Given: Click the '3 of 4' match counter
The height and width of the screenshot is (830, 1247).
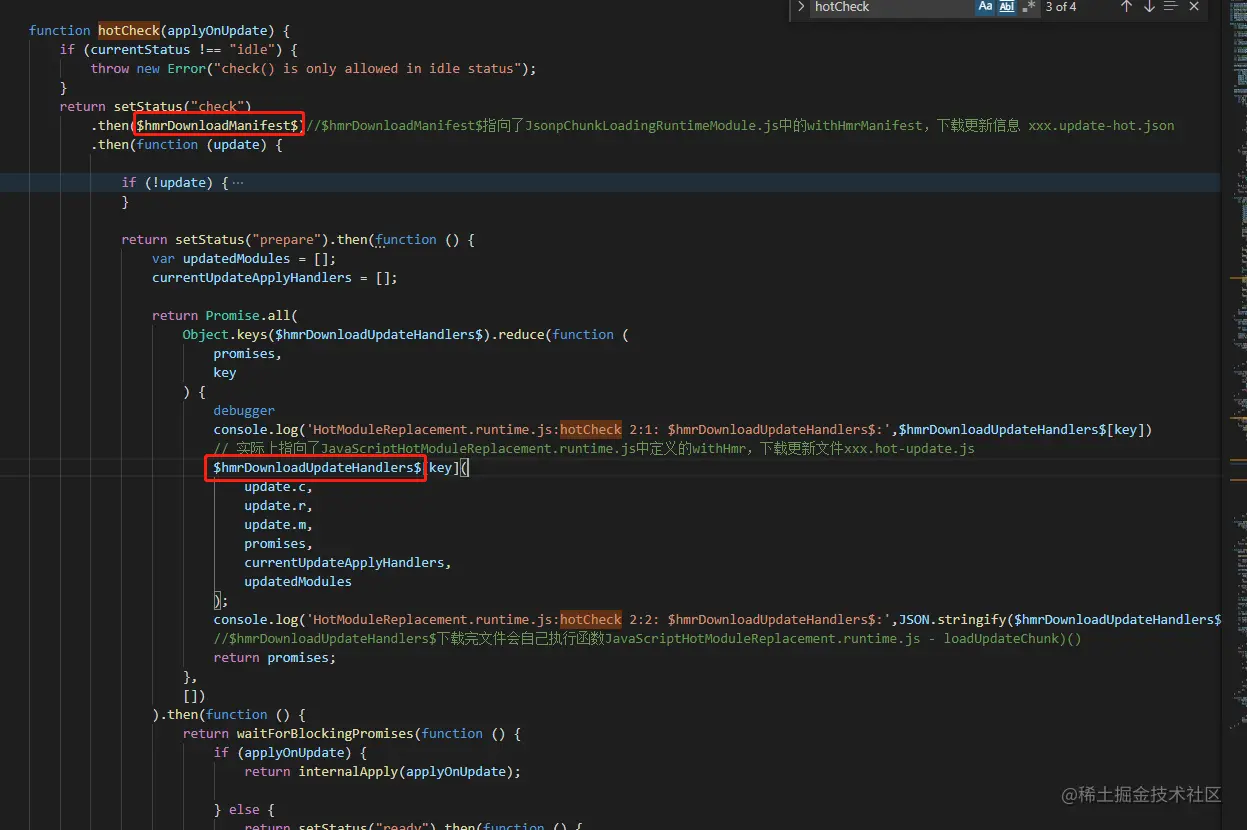Looking at the screenshot, I should click(1061, 7).
